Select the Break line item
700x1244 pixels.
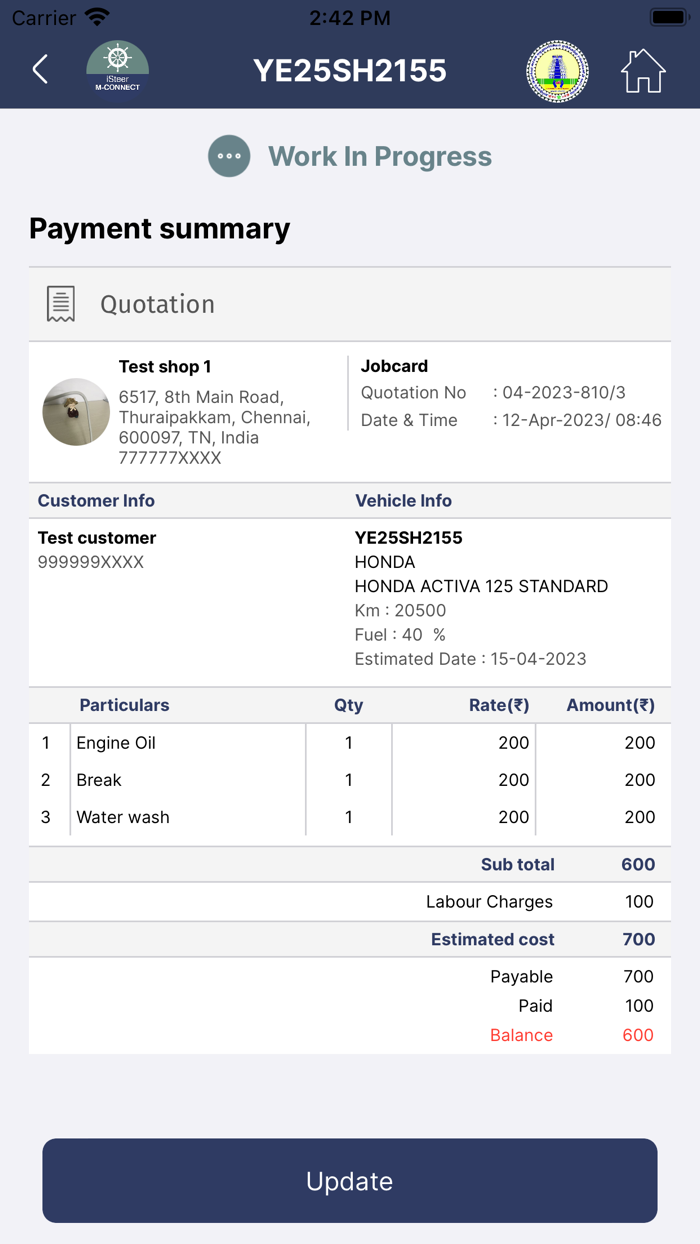click(x=99, y=780)
